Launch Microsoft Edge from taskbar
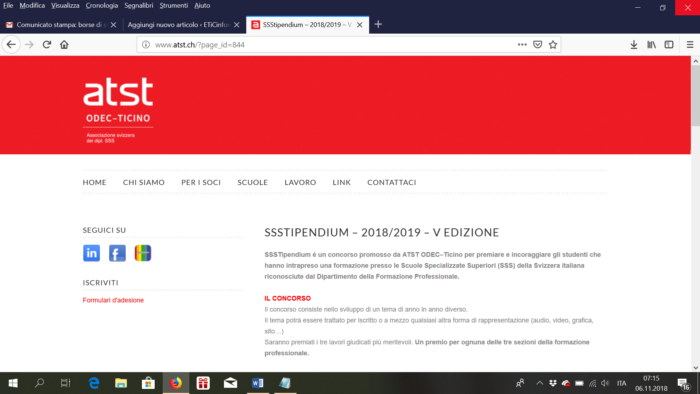This screenshot has width=700, height=394. pyautogui.click(x=94, y=383)
